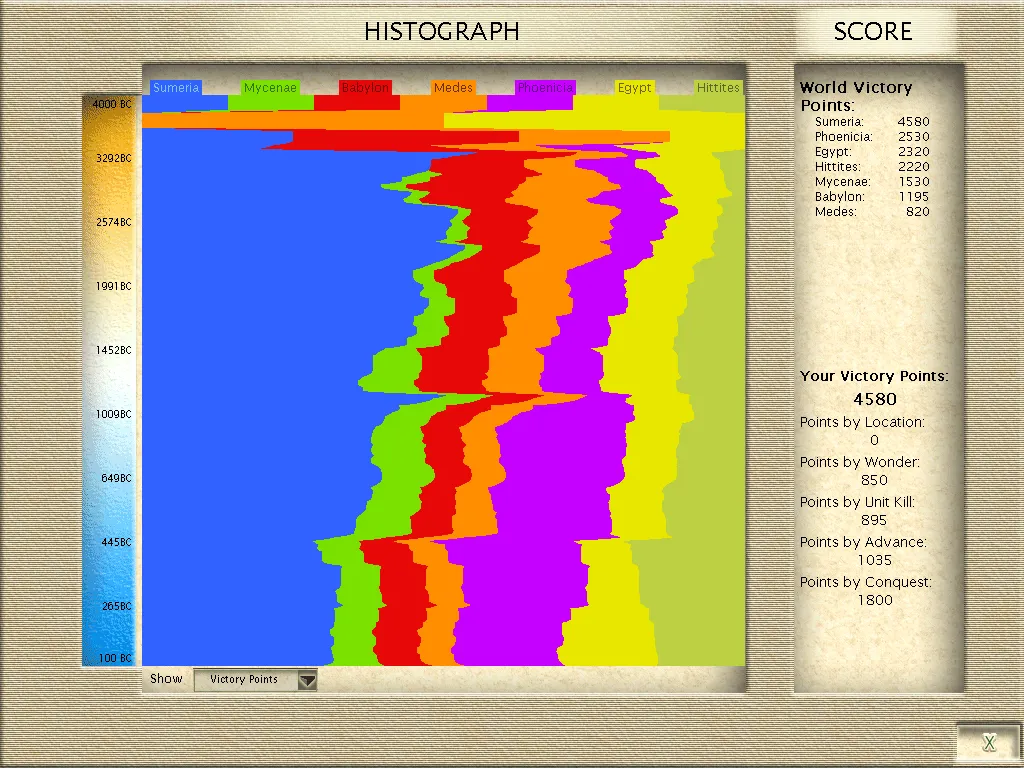1024x768 pixels.
Task: Click the HISTOGRAPH title
Action: click(441, 31)
